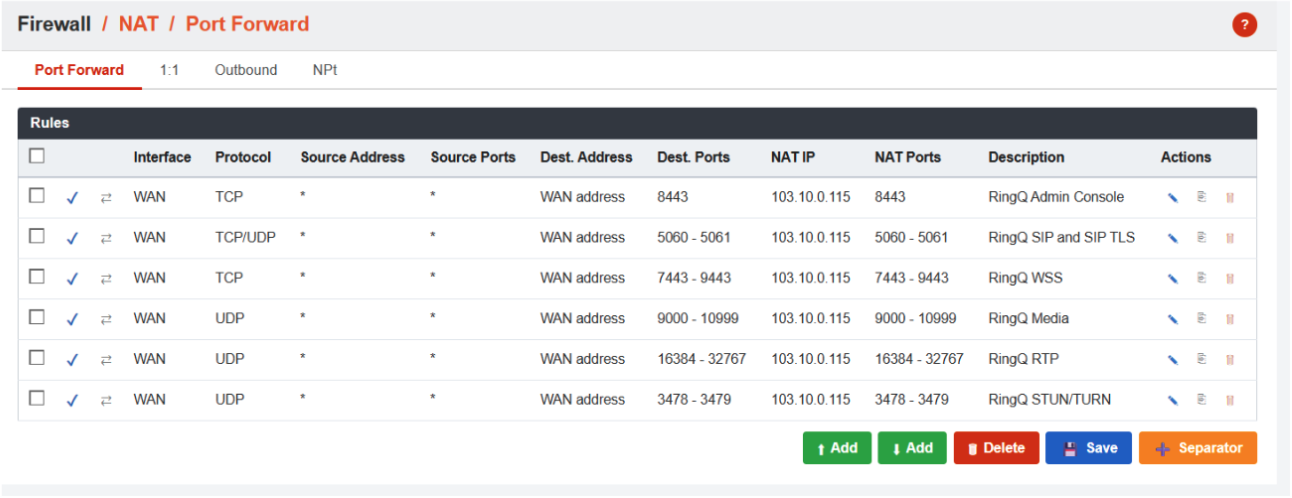1292x498 pixels.
Task: Edit the RingQ STUN/TURN rule
Action: point(1173,400)
